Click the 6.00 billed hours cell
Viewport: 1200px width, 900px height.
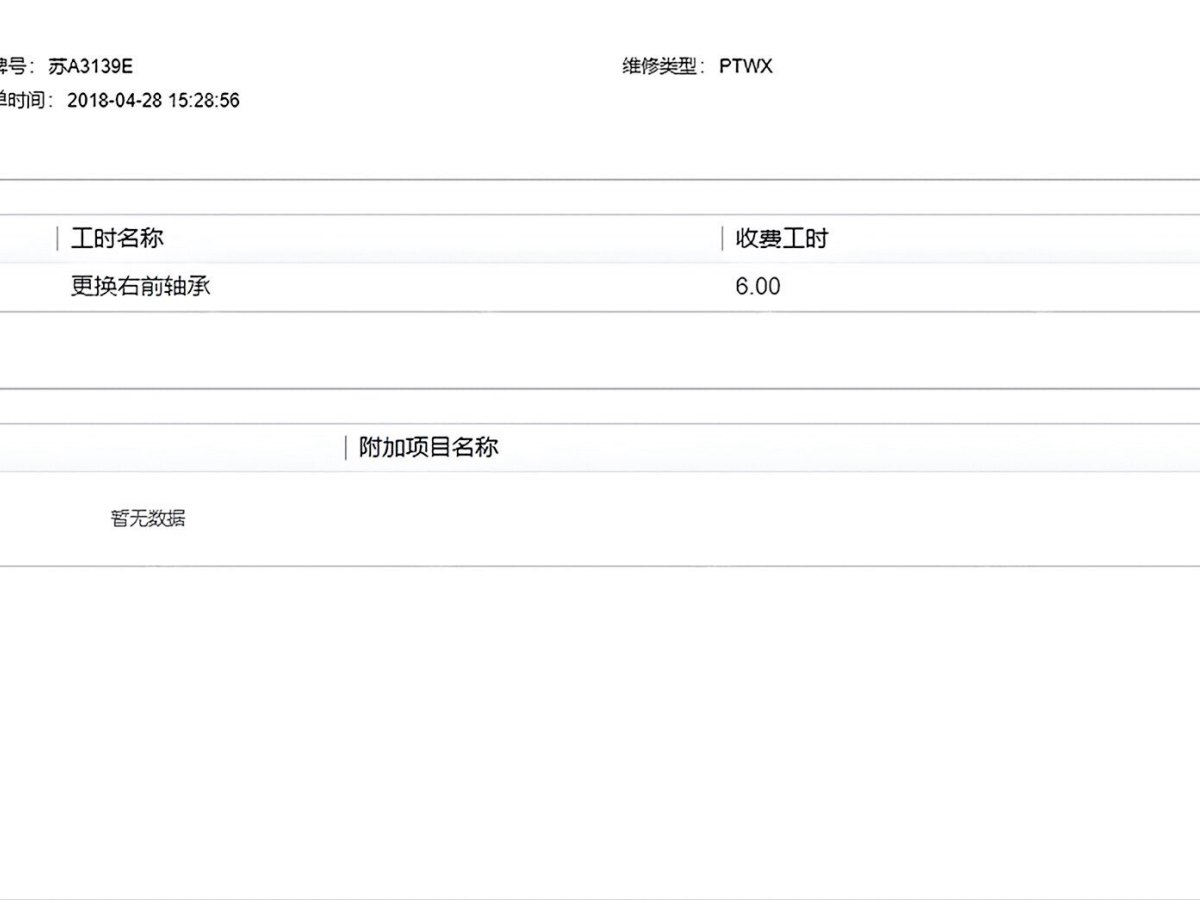(x=757, y=287)
